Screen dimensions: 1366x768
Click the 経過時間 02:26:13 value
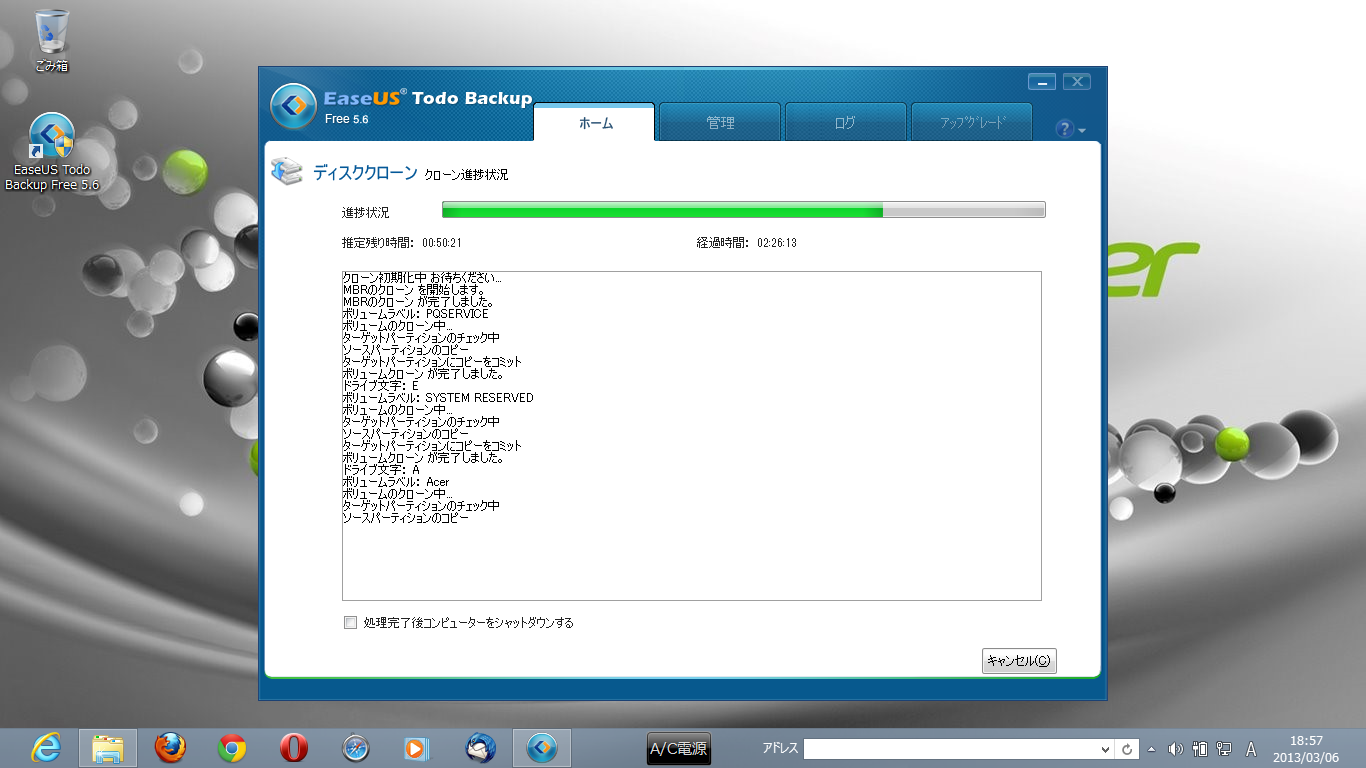(776, 243)
